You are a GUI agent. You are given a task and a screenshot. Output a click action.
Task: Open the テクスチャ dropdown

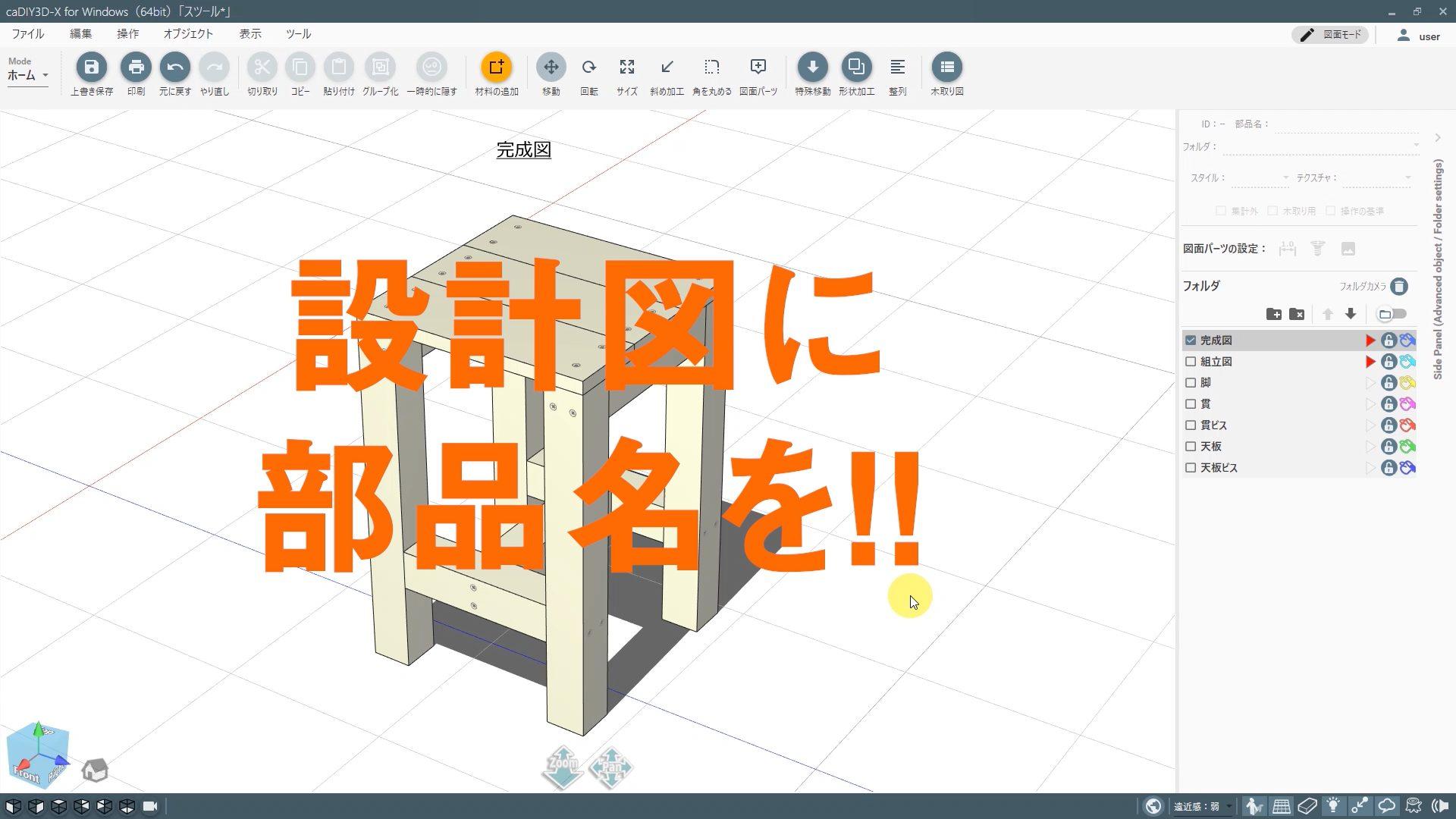click(x=1377, y=177)
